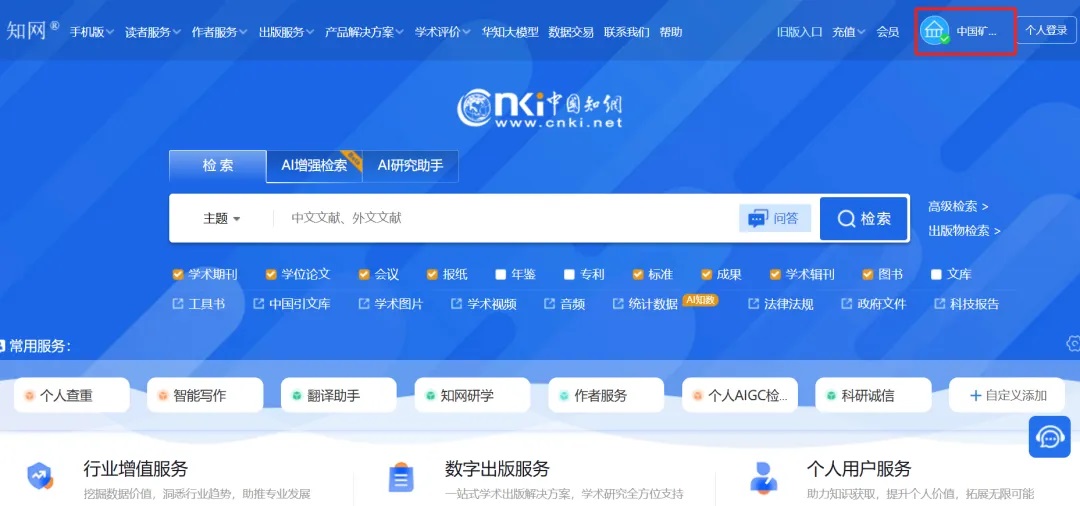Check the 专利 checkbox
This screenshot has width=1080, height=506.
click(569, 275)
